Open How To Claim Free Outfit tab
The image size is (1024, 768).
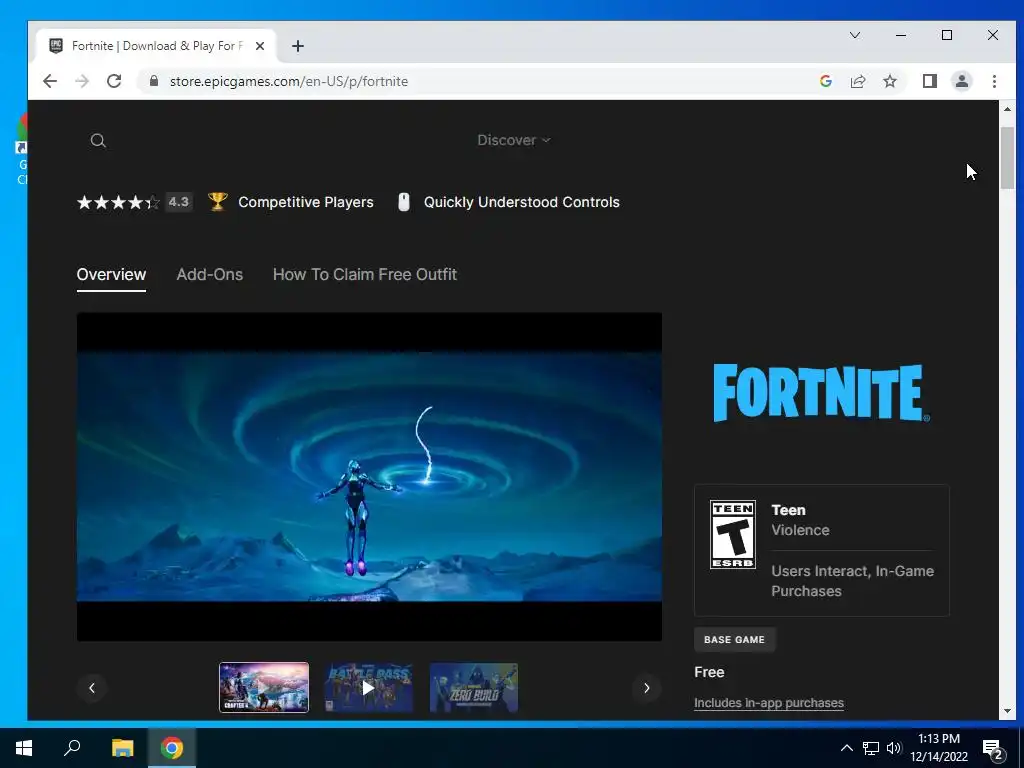coord(364,274)
